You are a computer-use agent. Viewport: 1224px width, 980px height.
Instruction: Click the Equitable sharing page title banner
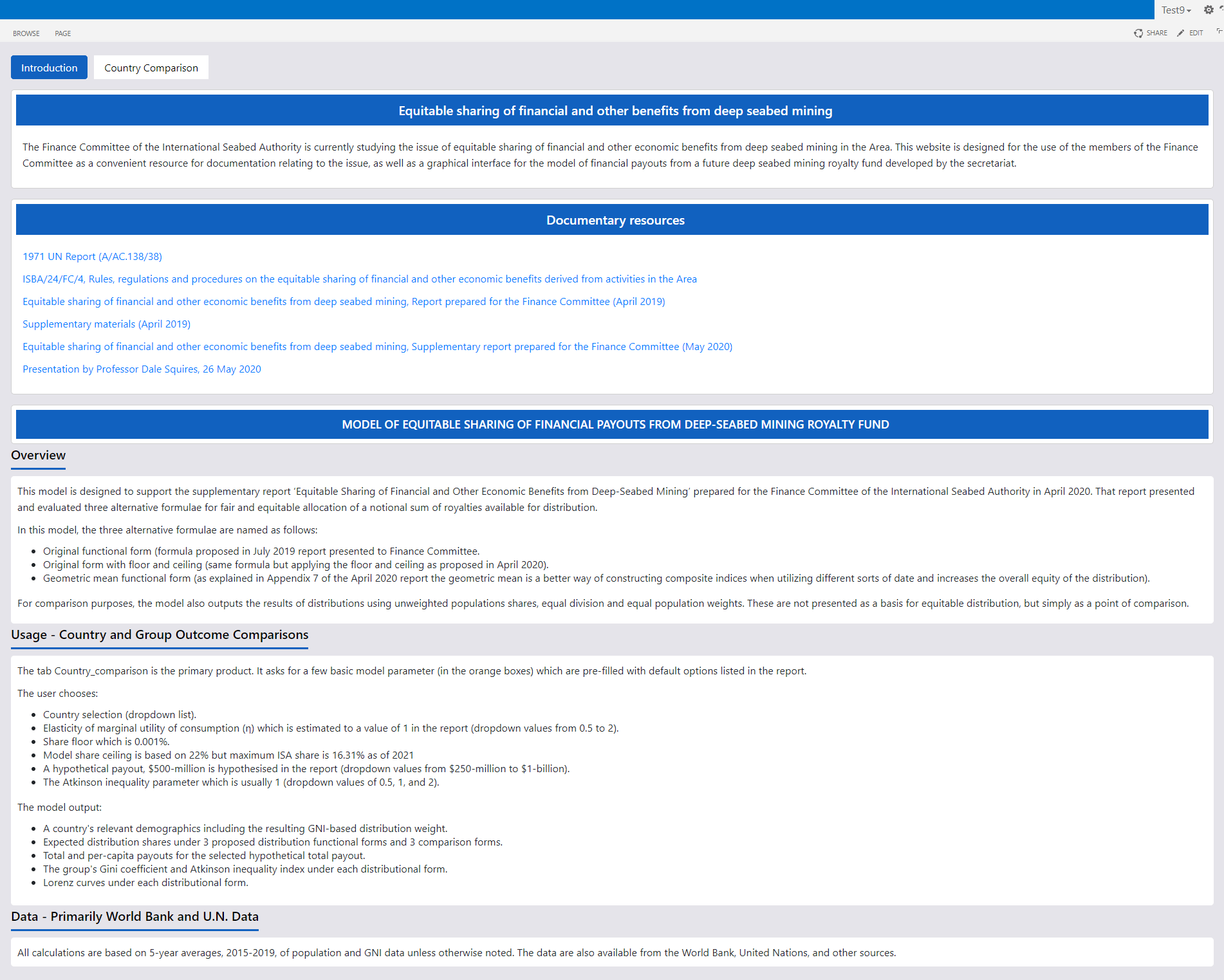coord(612,111)
